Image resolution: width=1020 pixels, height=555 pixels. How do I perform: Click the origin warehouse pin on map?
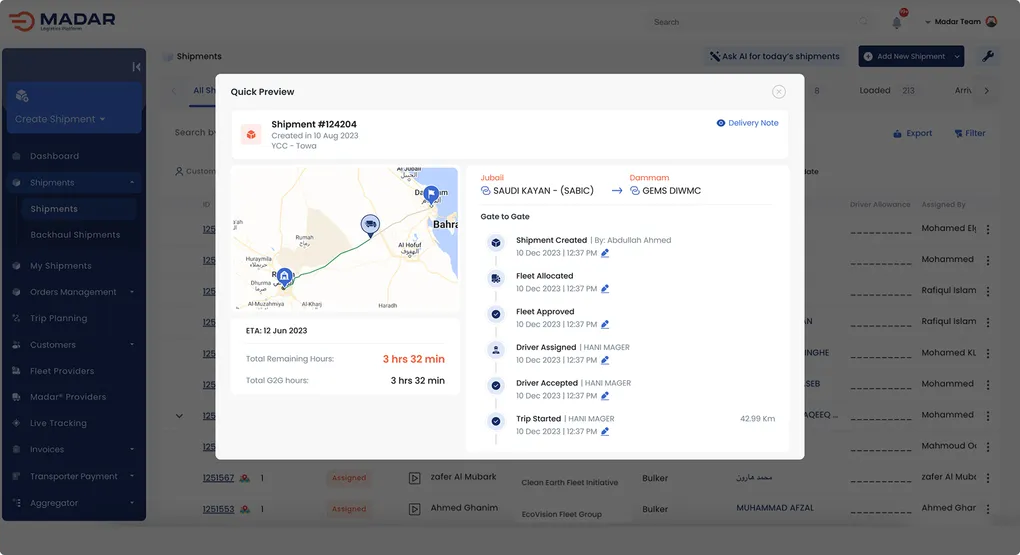[x=284, y=276]
